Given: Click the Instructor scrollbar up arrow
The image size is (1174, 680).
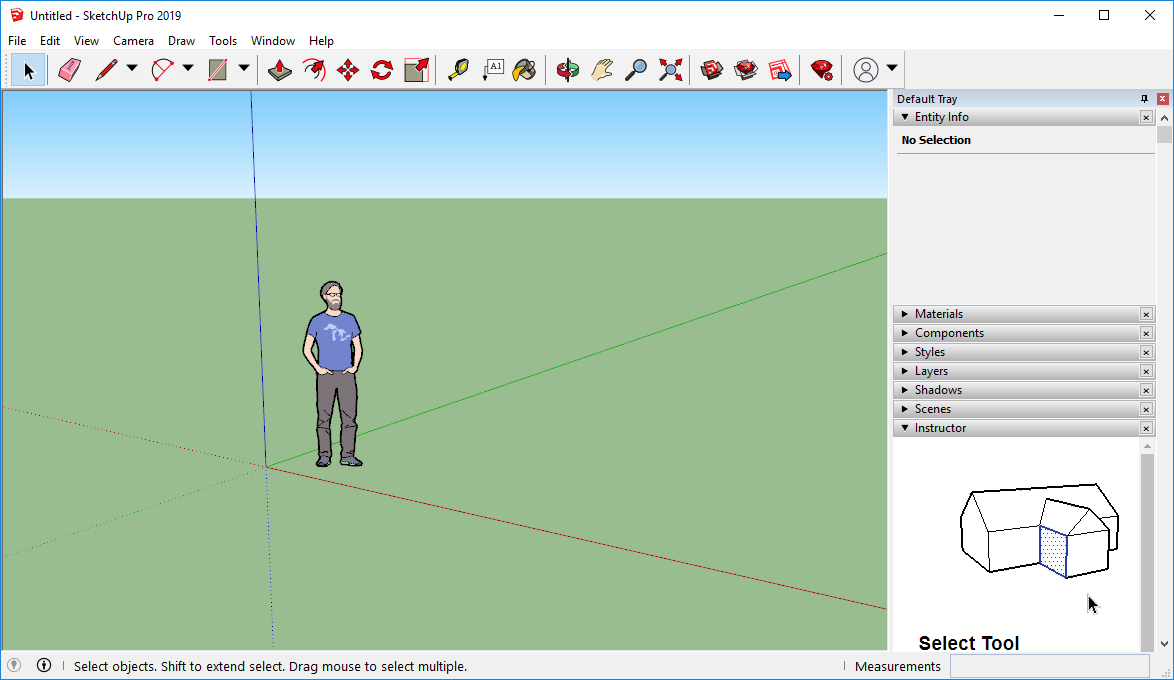Looking at the screenshot, I should [x=1147, y=446].
